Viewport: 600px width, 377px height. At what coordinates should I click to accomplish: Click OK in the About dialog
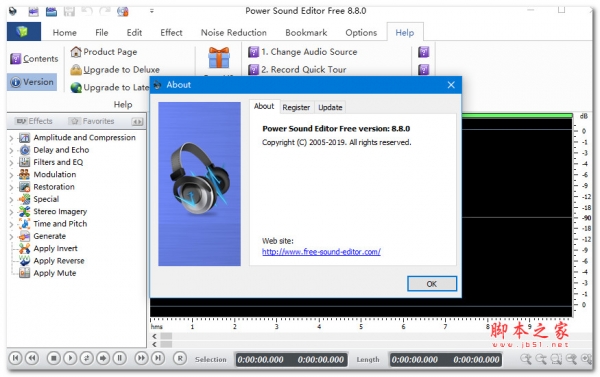pyautogui.click(x=432, y=284)
